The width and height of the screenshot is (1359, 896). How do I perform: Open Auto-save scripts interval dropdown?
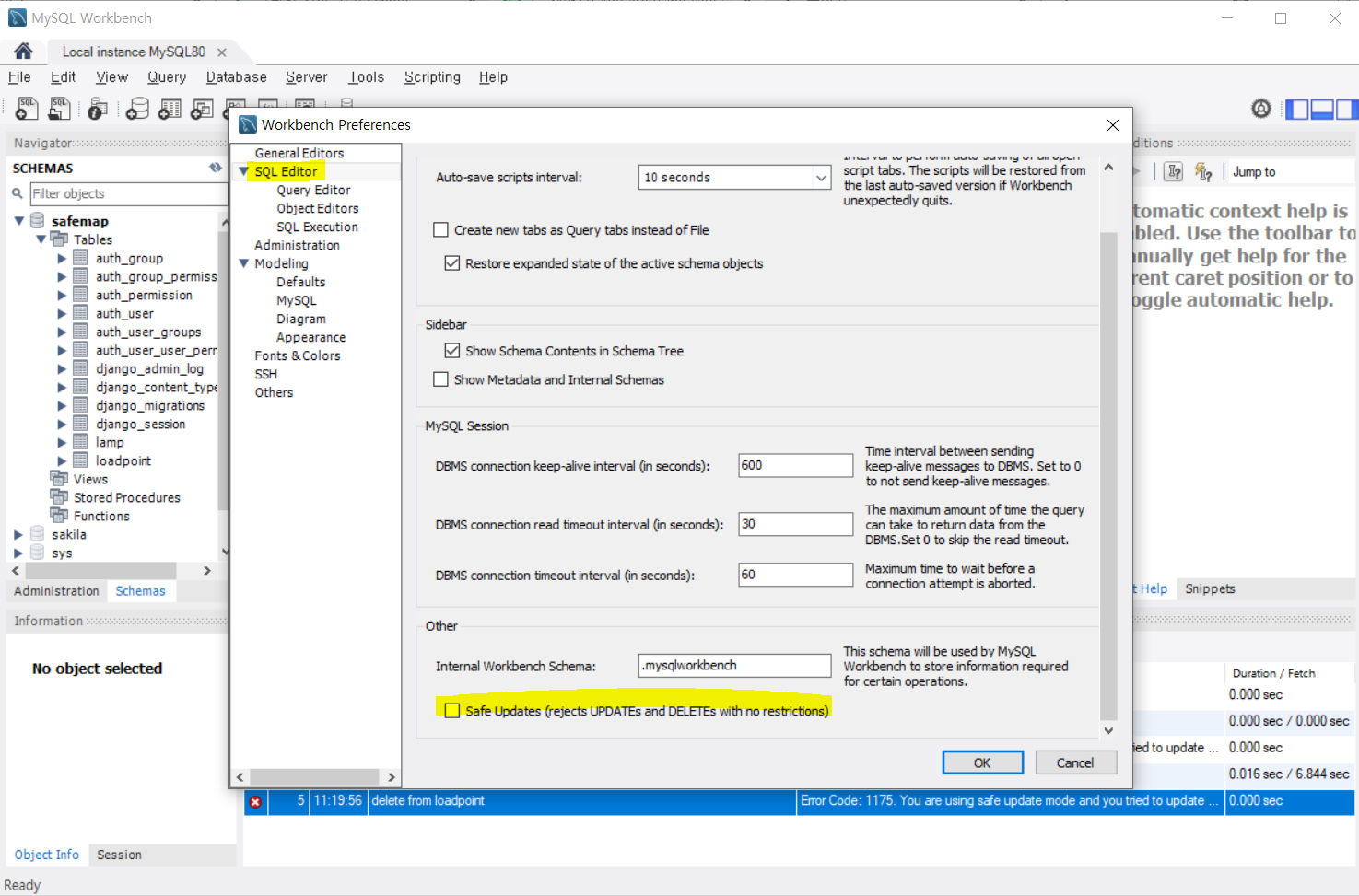820,178
